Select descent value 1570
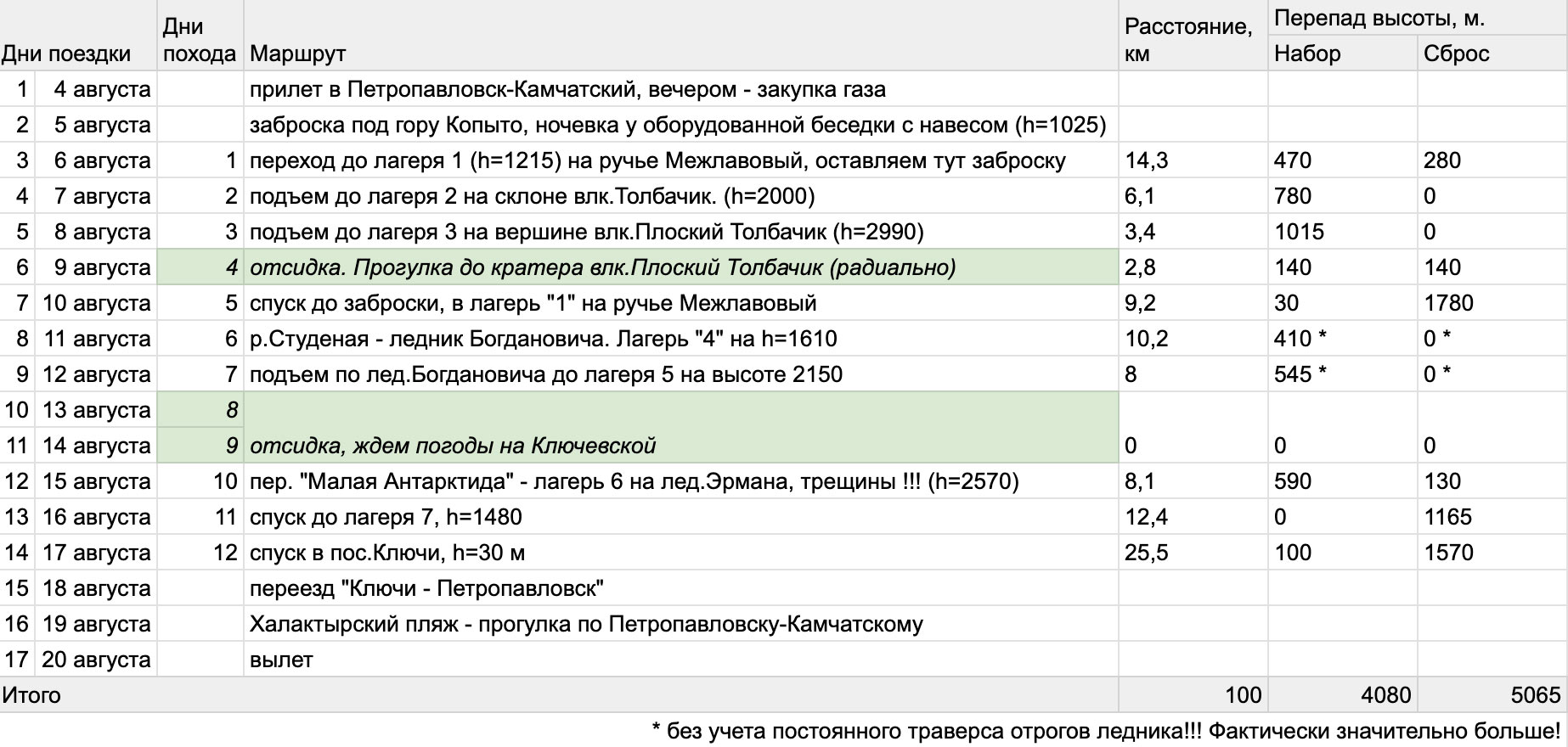1568x747 pixels. tap(1492, 553)
